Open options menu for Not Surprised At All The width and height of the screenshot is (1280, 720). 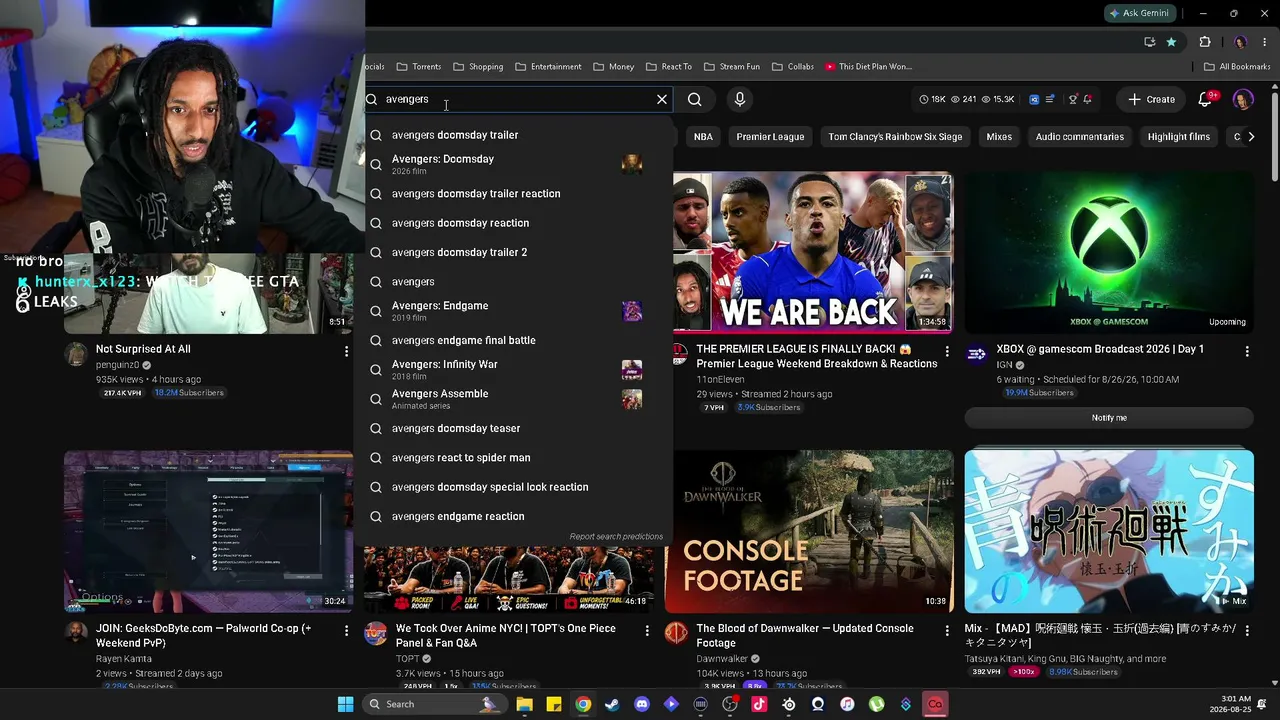pyautogui.click(x=346, y=351)
